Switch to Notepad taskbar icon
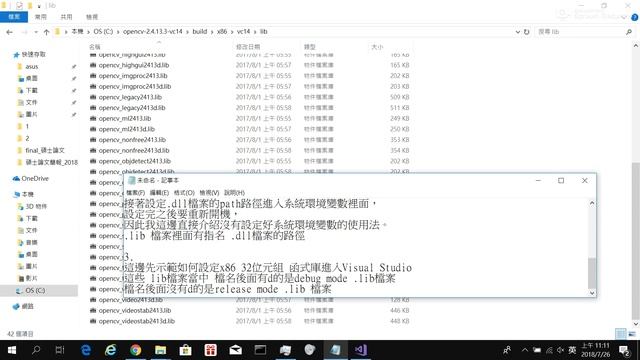640x360 pixels. (x=336, y=350)
